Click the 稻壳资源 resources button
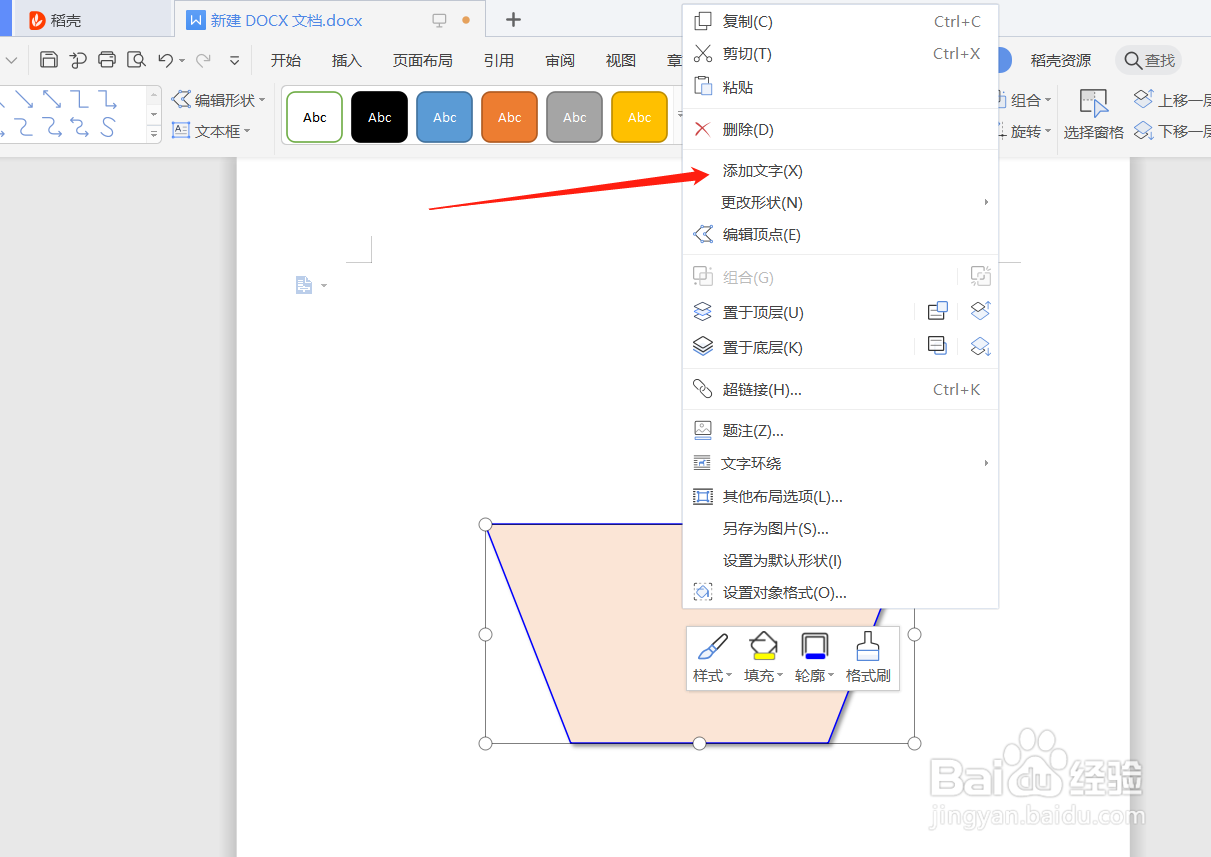 point(1060,60)
